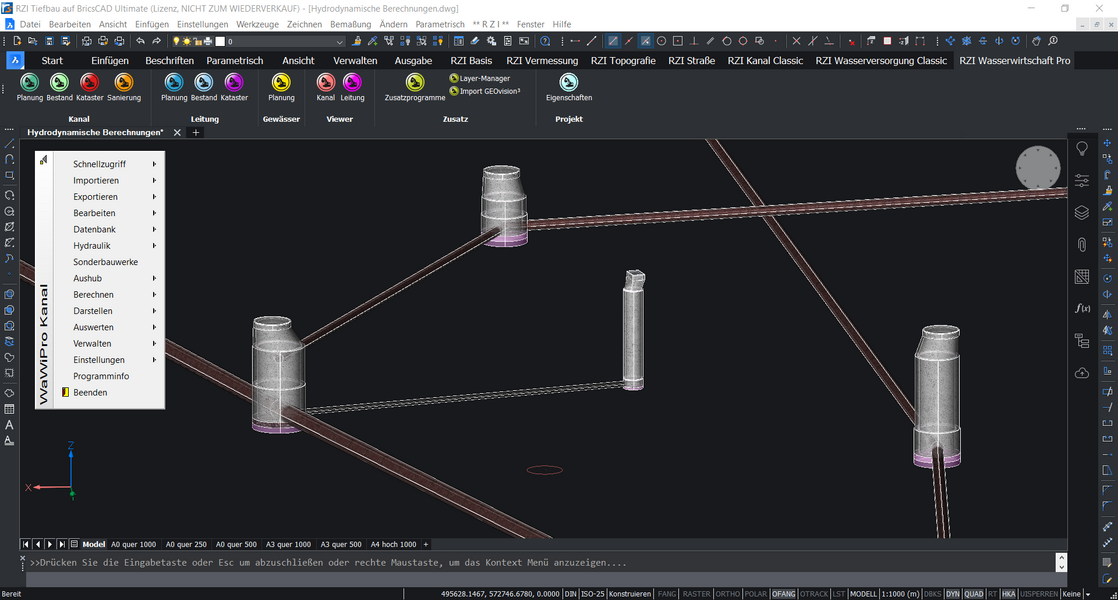This screenshot has width=1118, height=600.
Task: Click the Kanal Bestand icon
Action: click(x=59, y=83)
